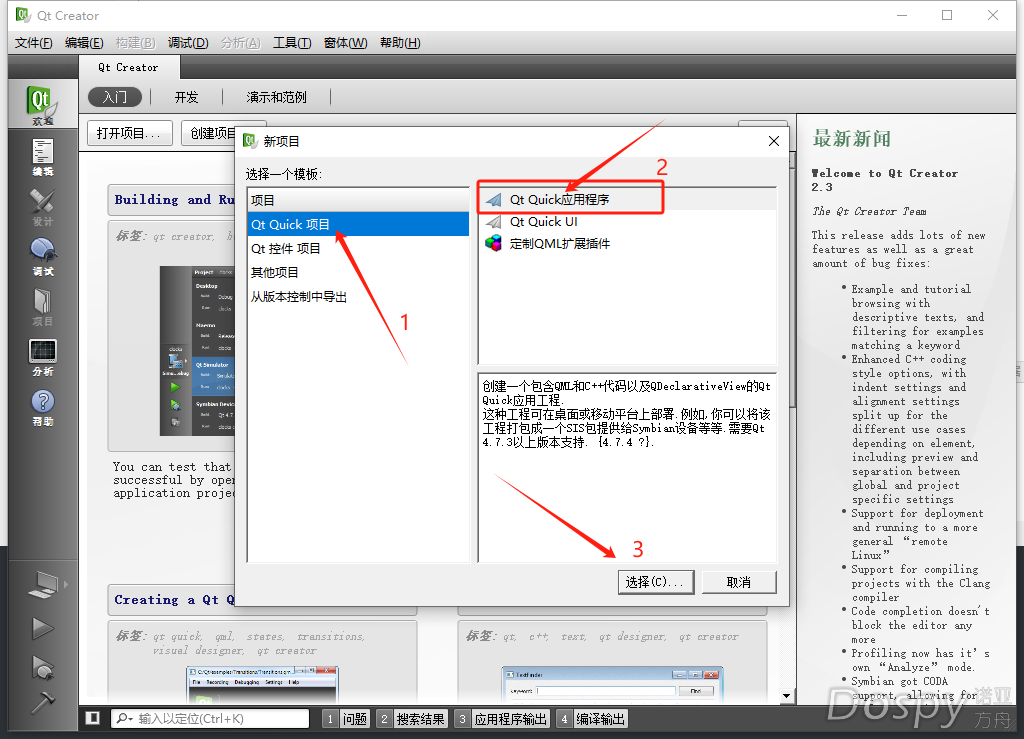The height and width of the screenshot is (739, 1024).
Task: Click the Qt Creator tab header
Action: pos(129,67)
